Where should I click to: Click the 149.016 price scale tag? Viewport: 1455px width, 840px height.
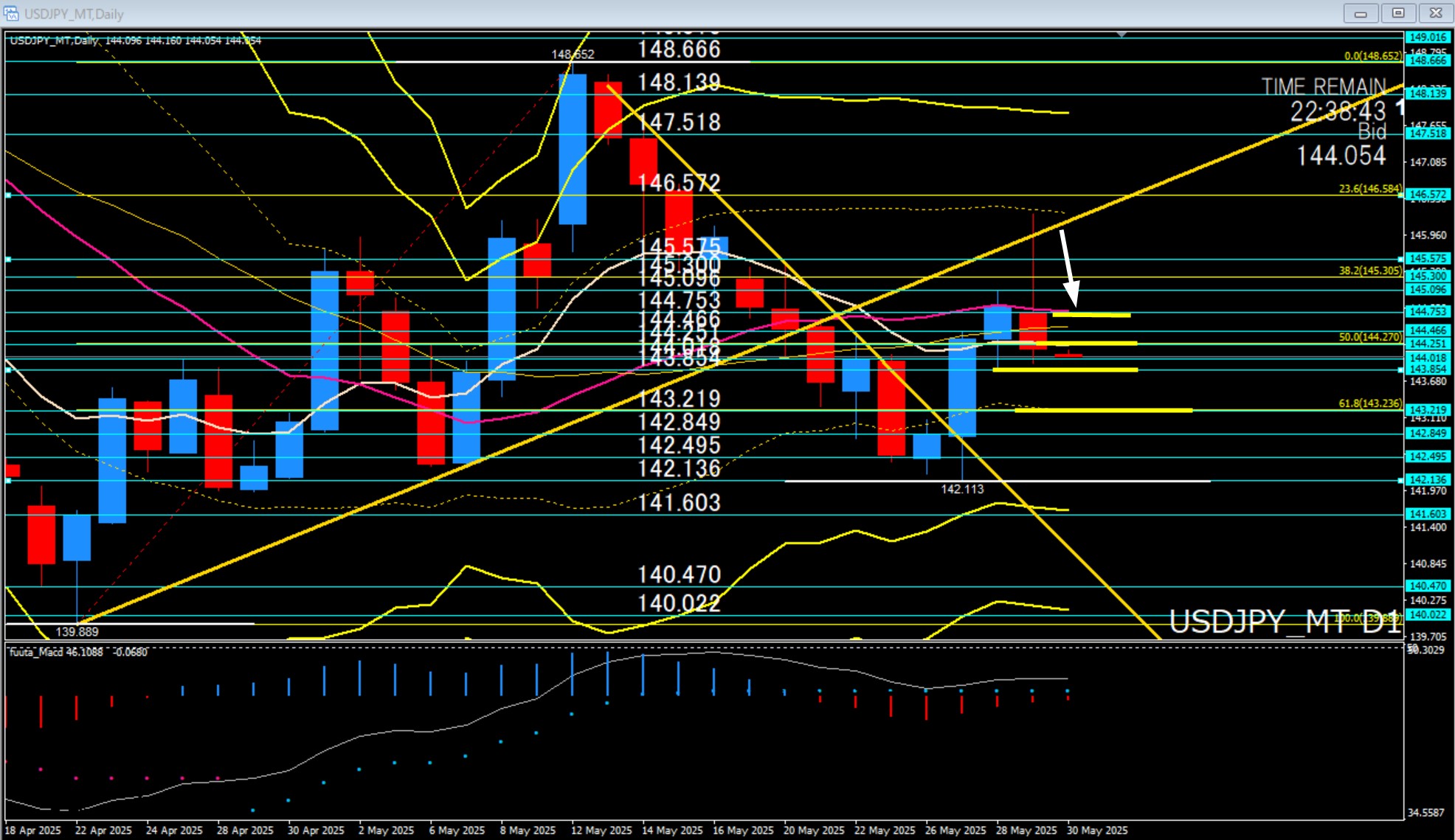coord(1428,38)
